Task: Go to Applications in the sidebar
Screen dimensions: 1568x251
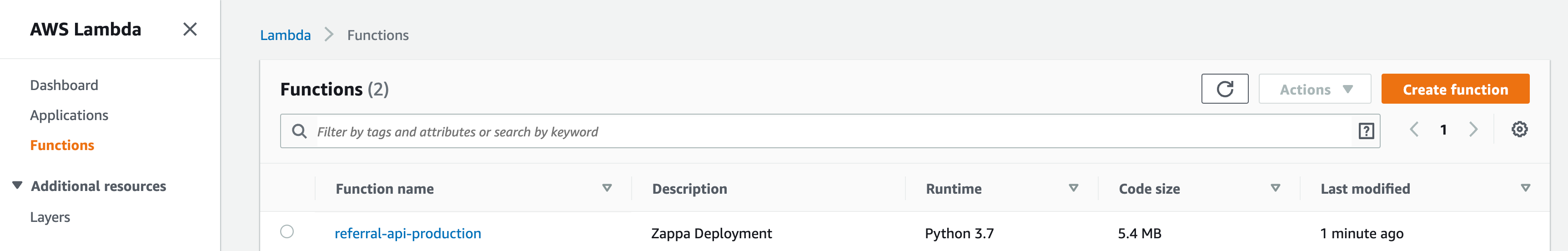Action: [x=69, y=115]
